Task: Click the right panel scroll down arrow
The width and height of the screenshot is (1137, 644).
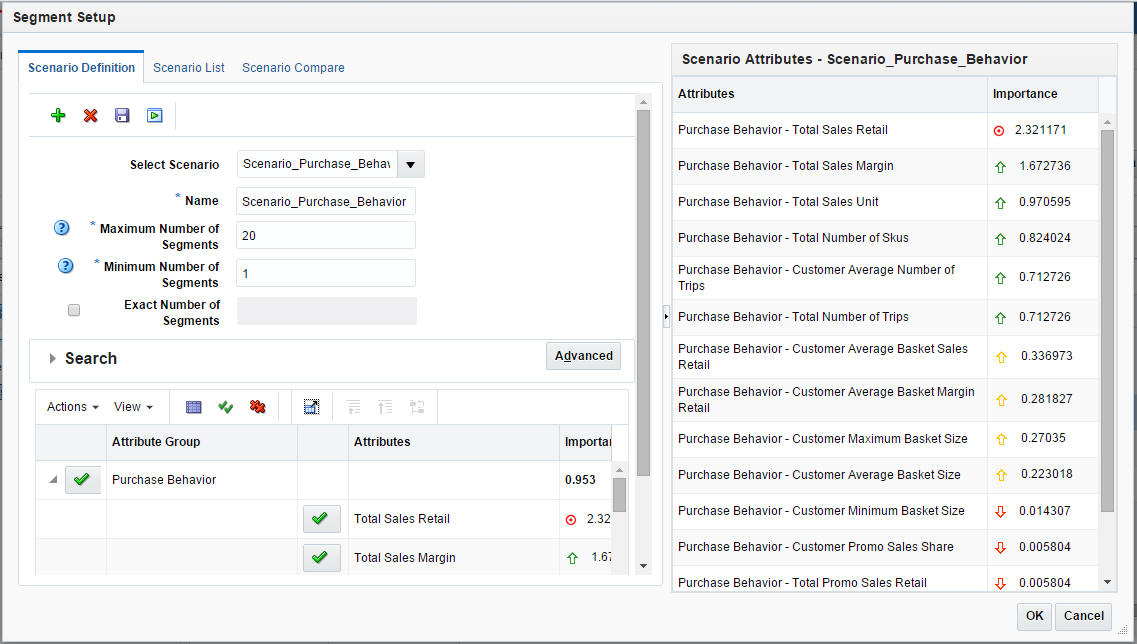Action: pos(1107,582)
